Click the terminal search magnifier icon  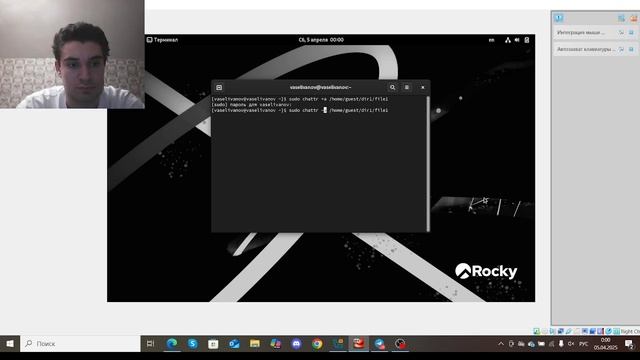392,87
